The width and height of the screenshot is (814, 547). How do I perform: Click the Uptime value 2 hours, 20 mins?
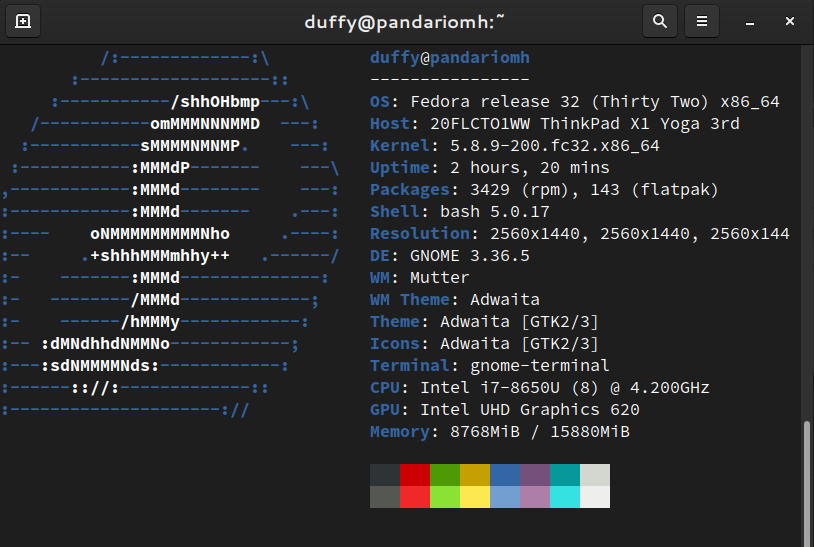click(x=530, y=168)
